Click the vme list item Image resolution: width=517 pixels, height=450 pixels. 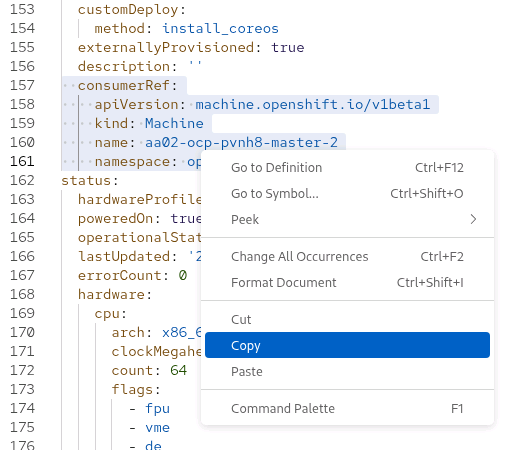(x=157, y=428)
